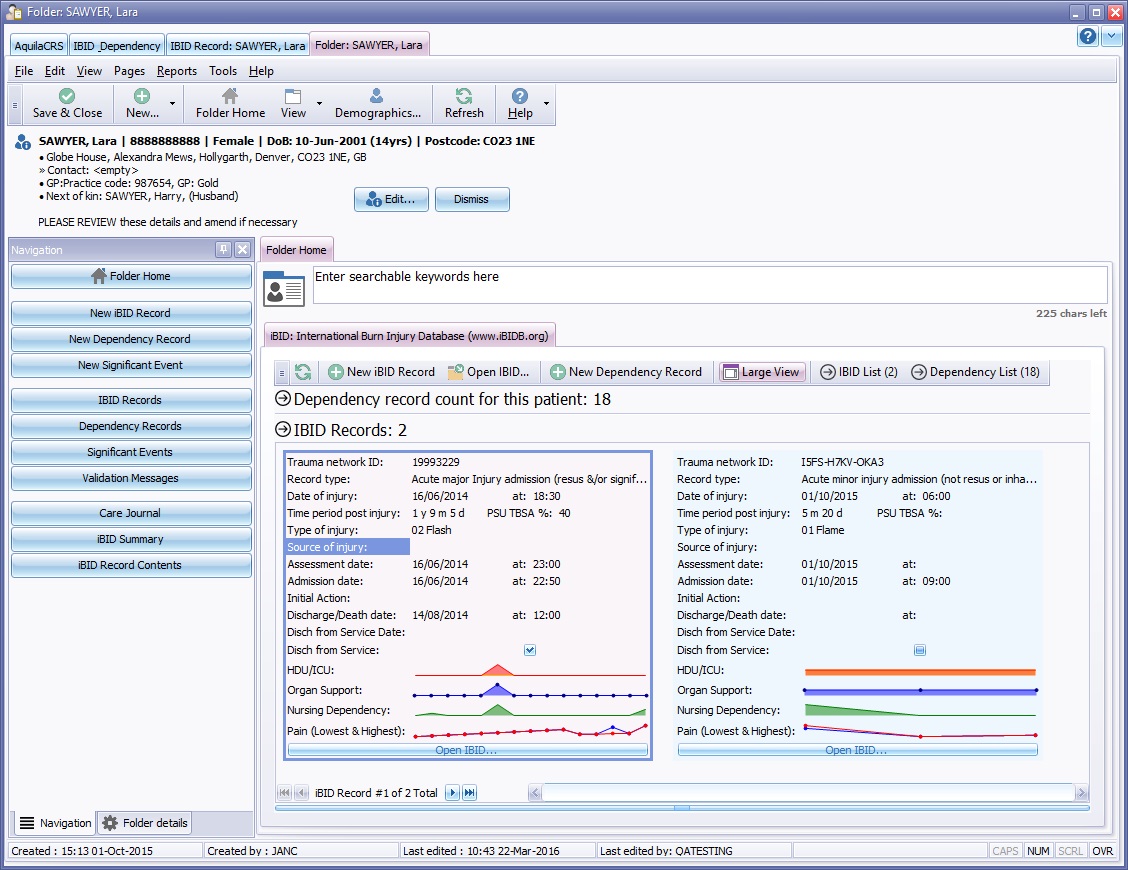Viewport: 1128px width, 870px height.
Task: Click Open IBID... folder icon in toolbar
Action: [x=455, y=372]
